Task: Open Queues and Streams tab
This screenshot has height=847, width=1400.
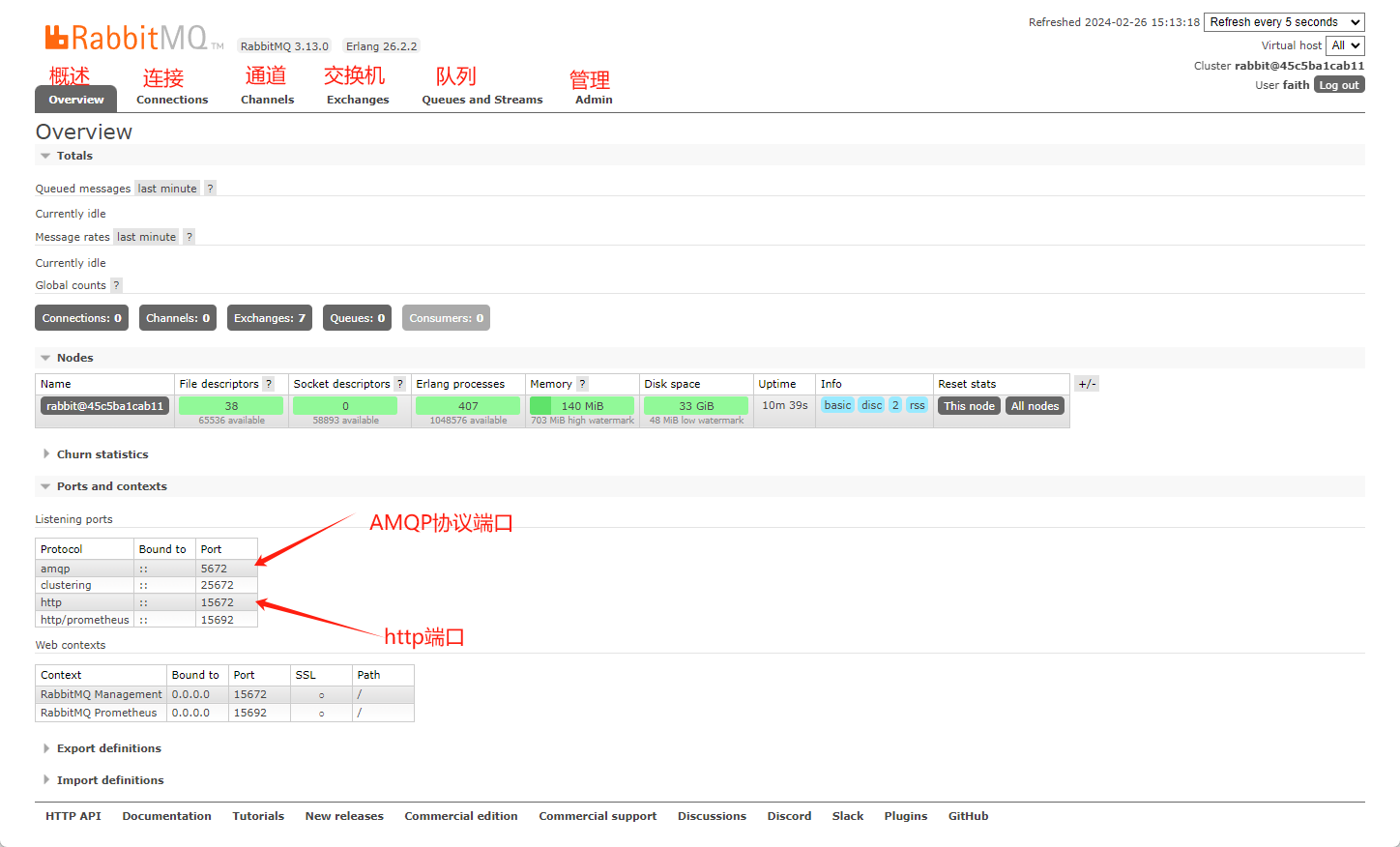Action: click(481, 100)
